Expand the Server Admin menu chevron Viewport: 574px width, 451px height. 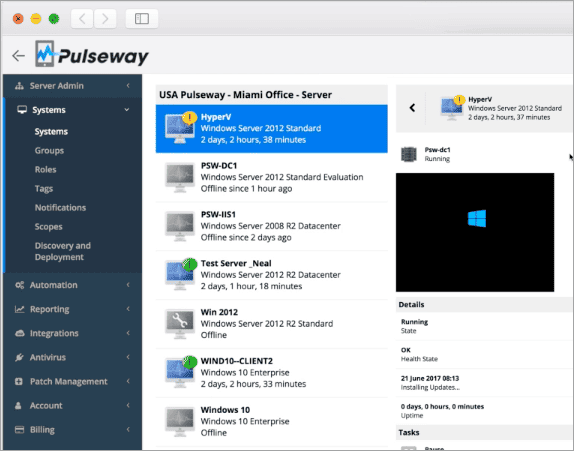click(128, 86)
